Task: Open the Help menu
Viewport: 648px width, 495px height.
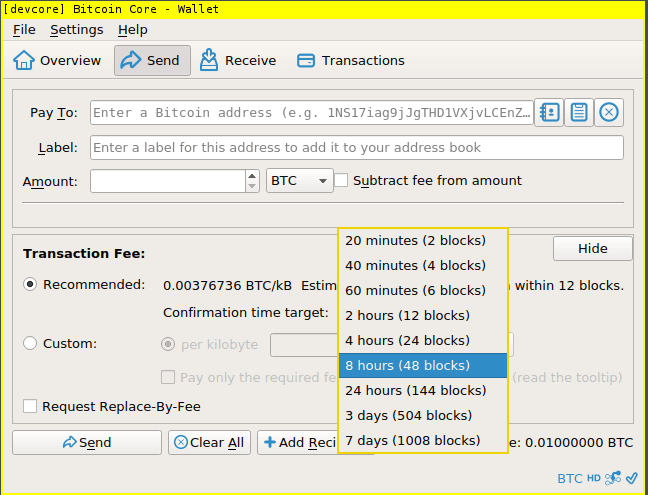Action: pos(133,30)
